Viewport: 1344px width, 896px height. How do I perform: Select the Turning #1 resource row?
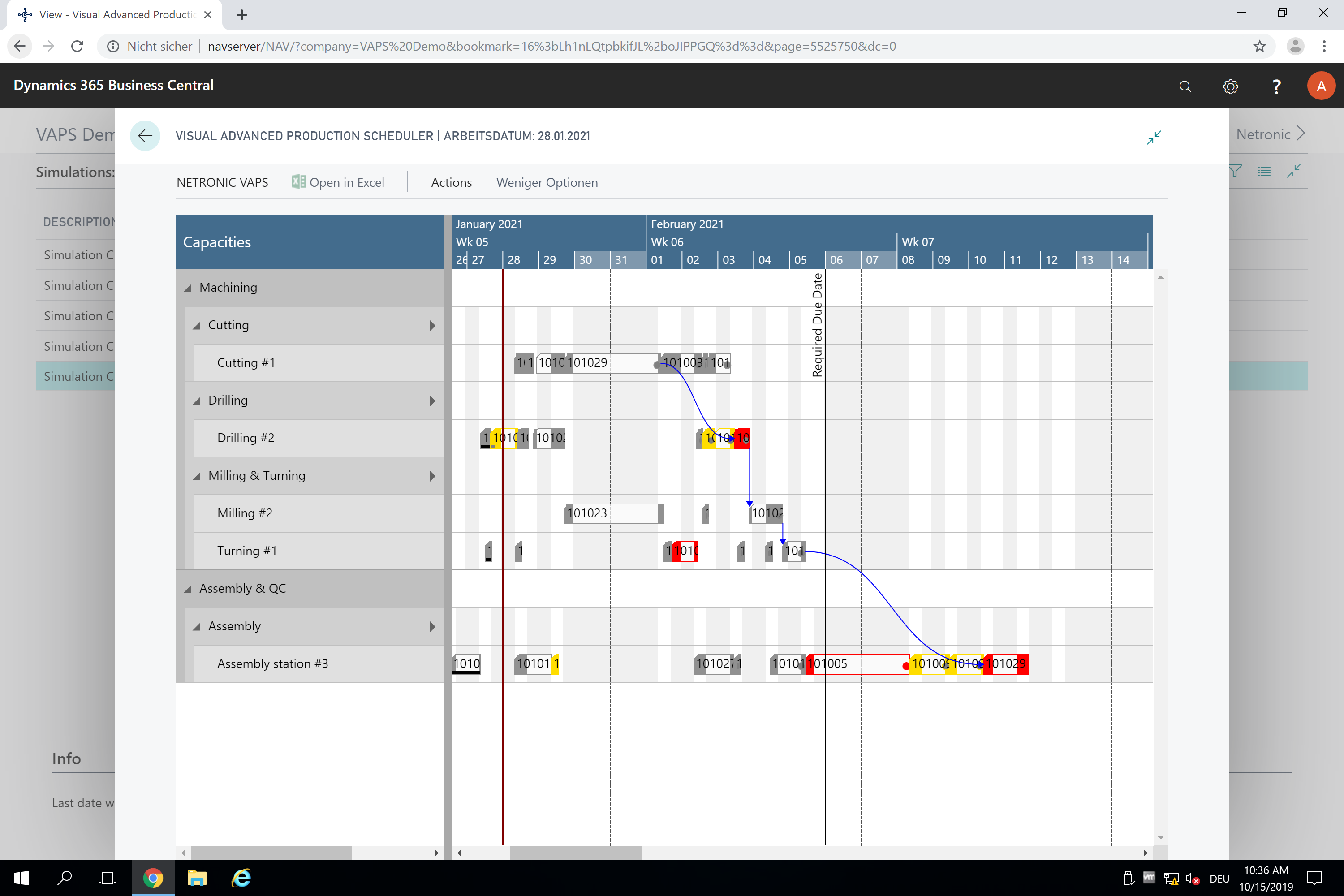tap(319, 551)
